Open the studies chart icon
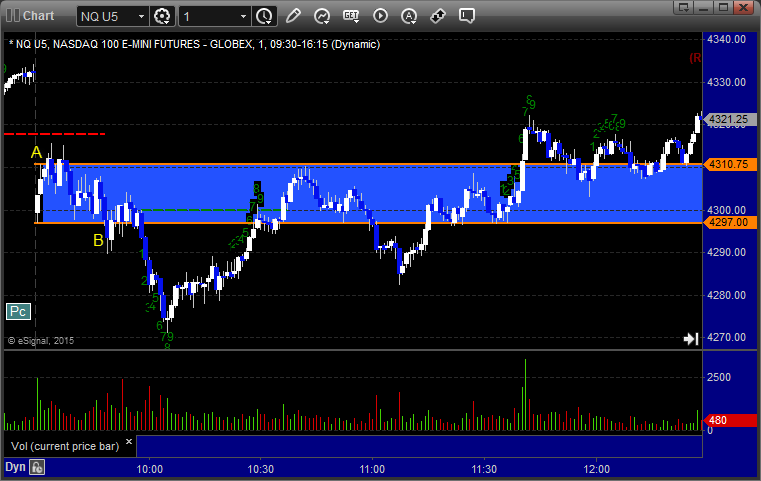Image resolution: width=761 pixels, height=481 pixels. point(322,16)
